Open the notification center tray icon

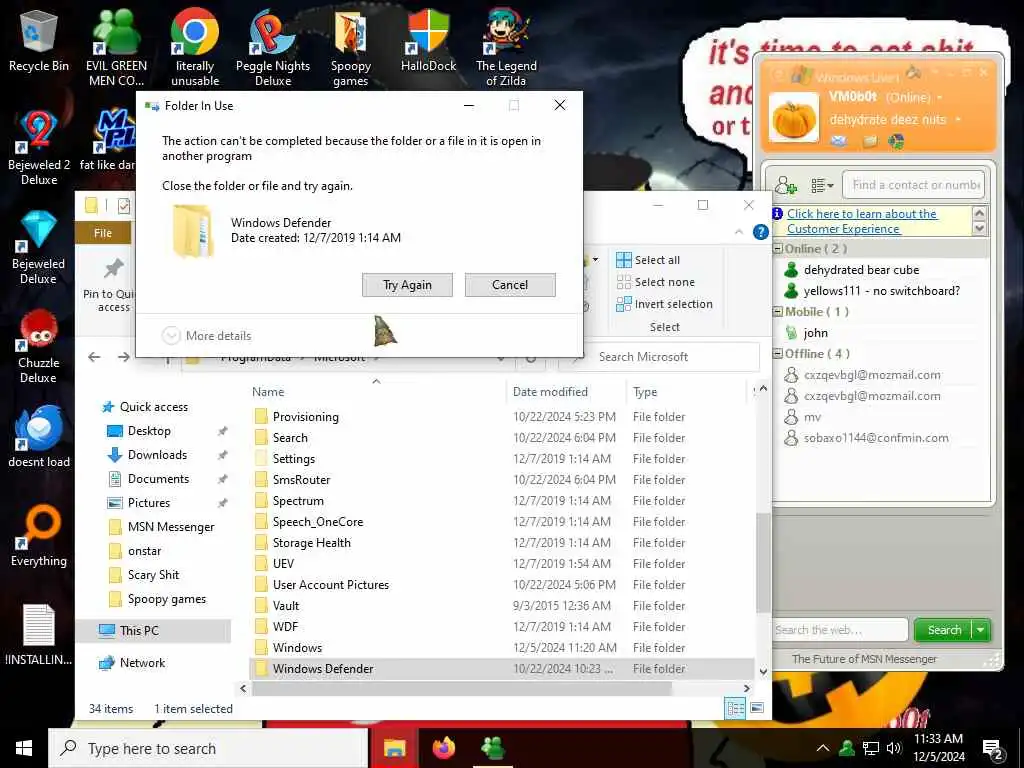click(x=992, y=749)
